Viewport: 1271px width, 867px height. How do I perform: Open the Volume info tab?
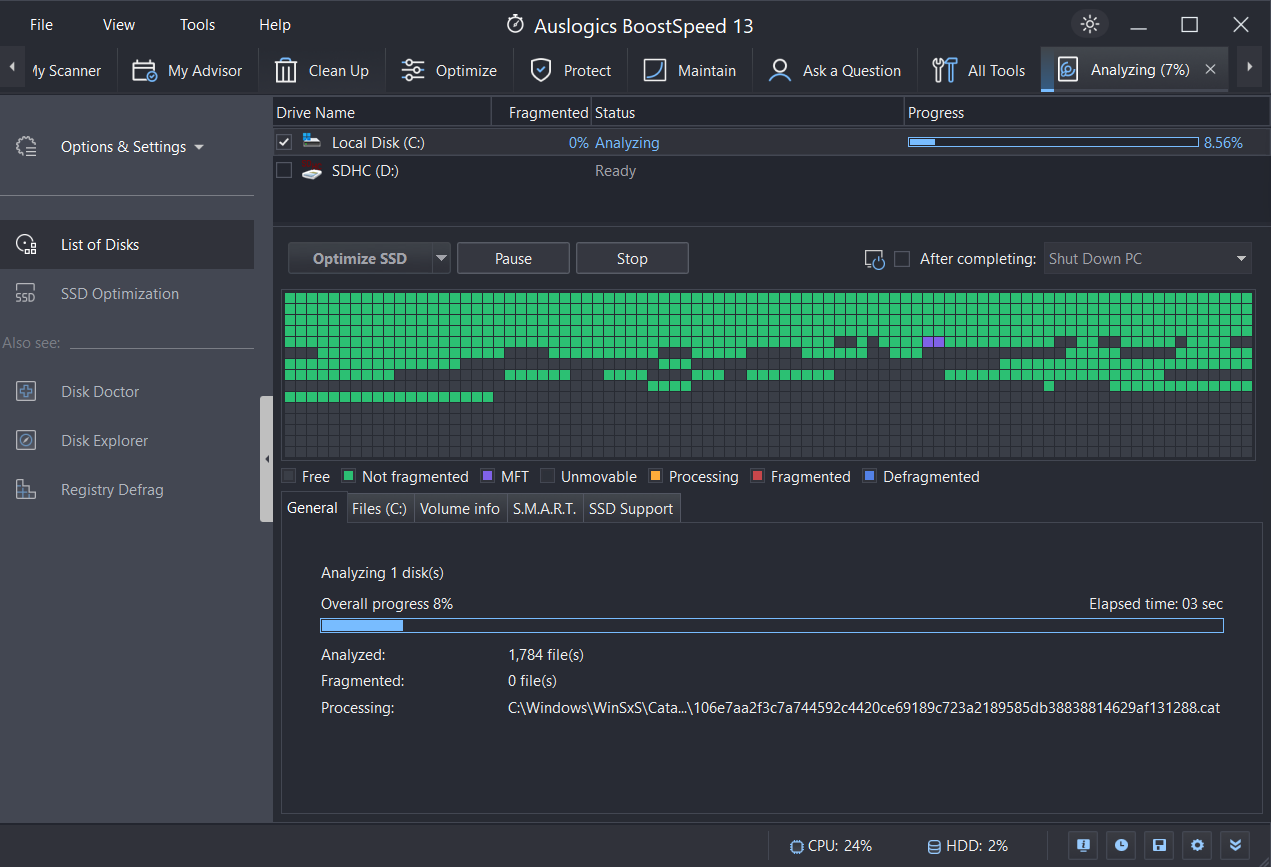[460, 508]
